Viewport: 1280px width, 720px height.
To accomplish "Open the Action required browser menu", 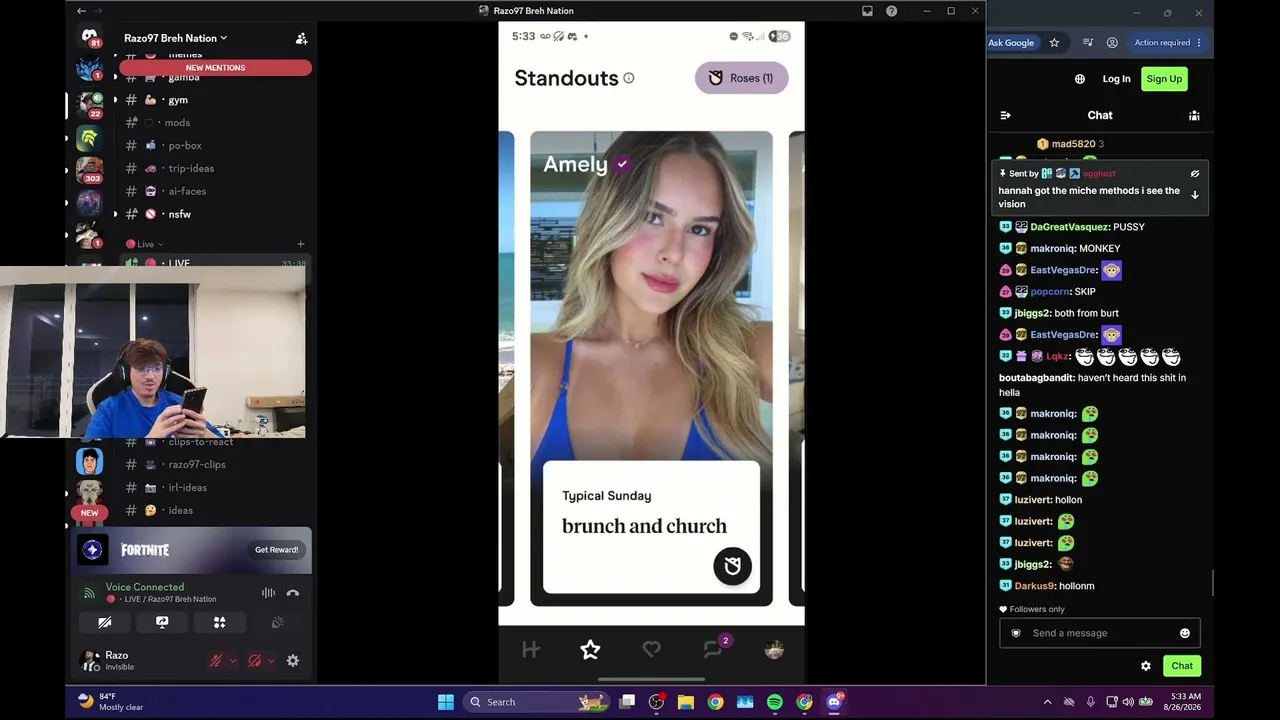I will (1167, 43).
